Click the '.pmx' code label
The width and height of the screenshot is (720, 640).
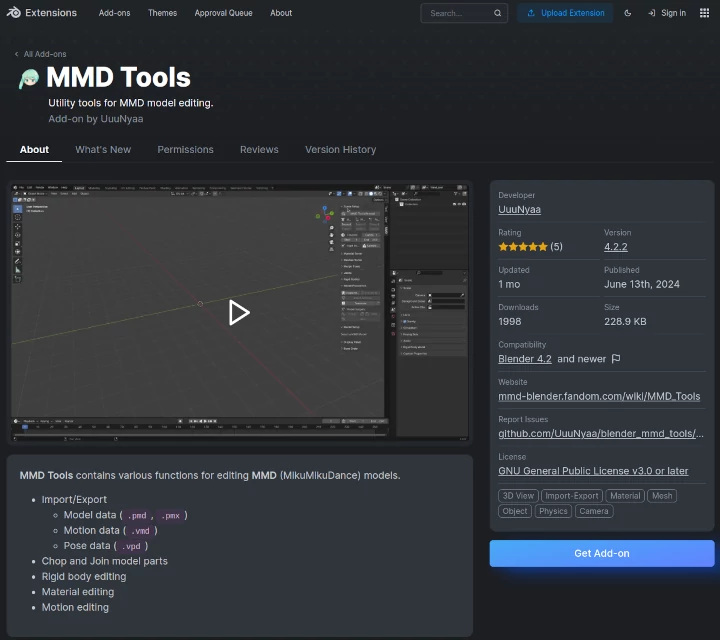coord(170,516)
